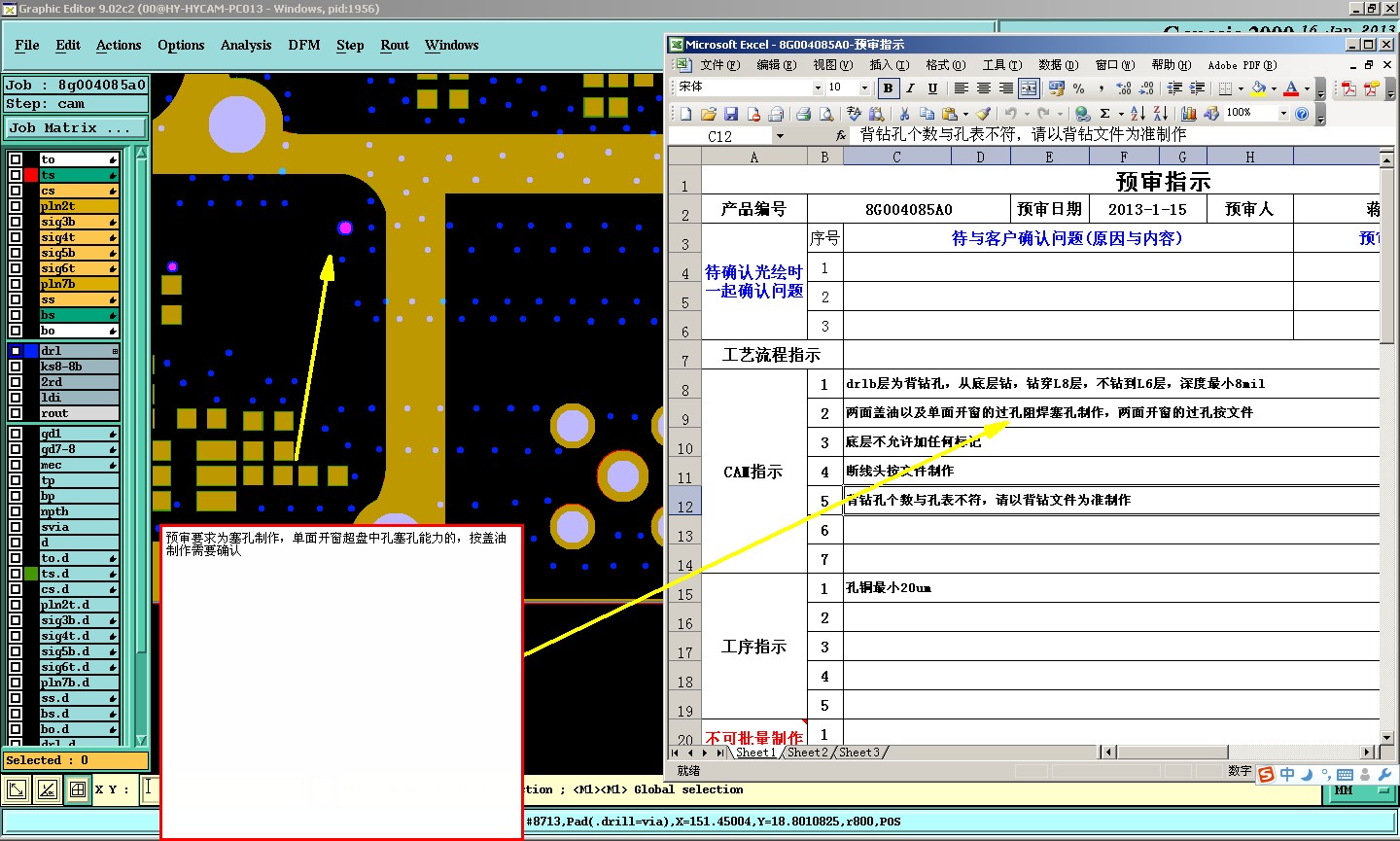This screenshot has width=1400, height=841.
Task: Click the AutoSum sigma icon
Action: [x=1105, y=114]
